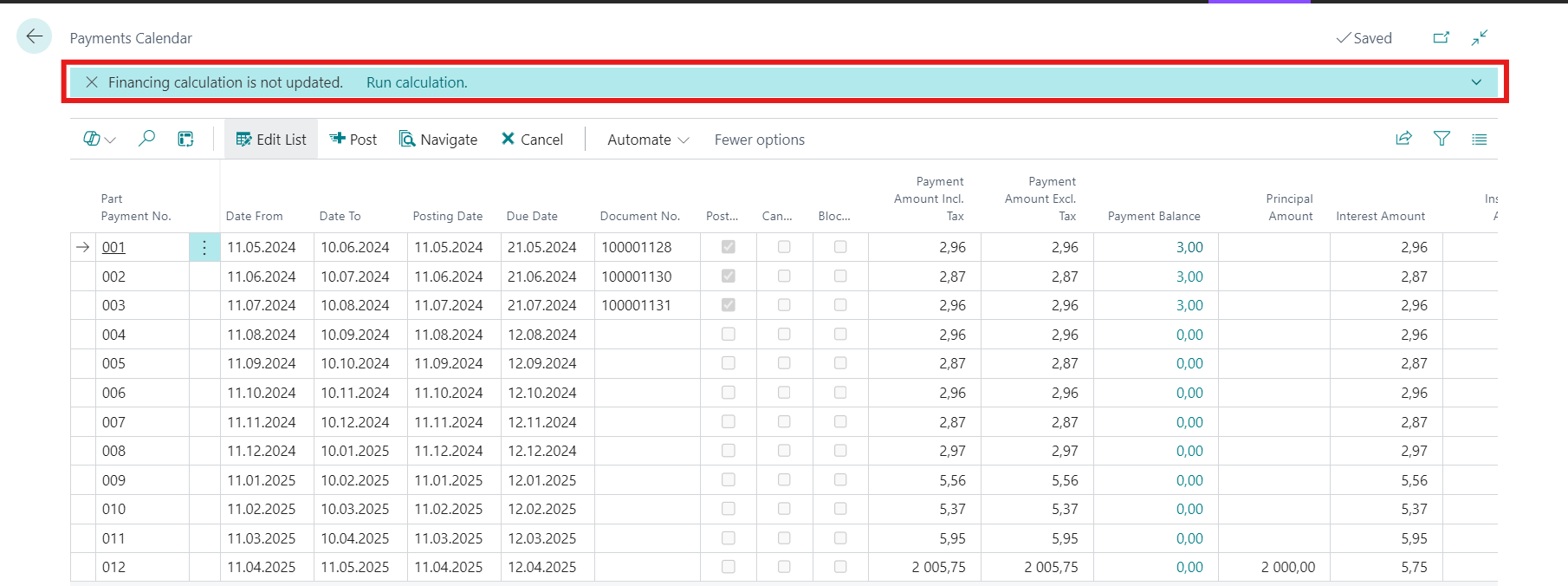
Task: Click the back arrow button
Action: click(x=35, y=36)
